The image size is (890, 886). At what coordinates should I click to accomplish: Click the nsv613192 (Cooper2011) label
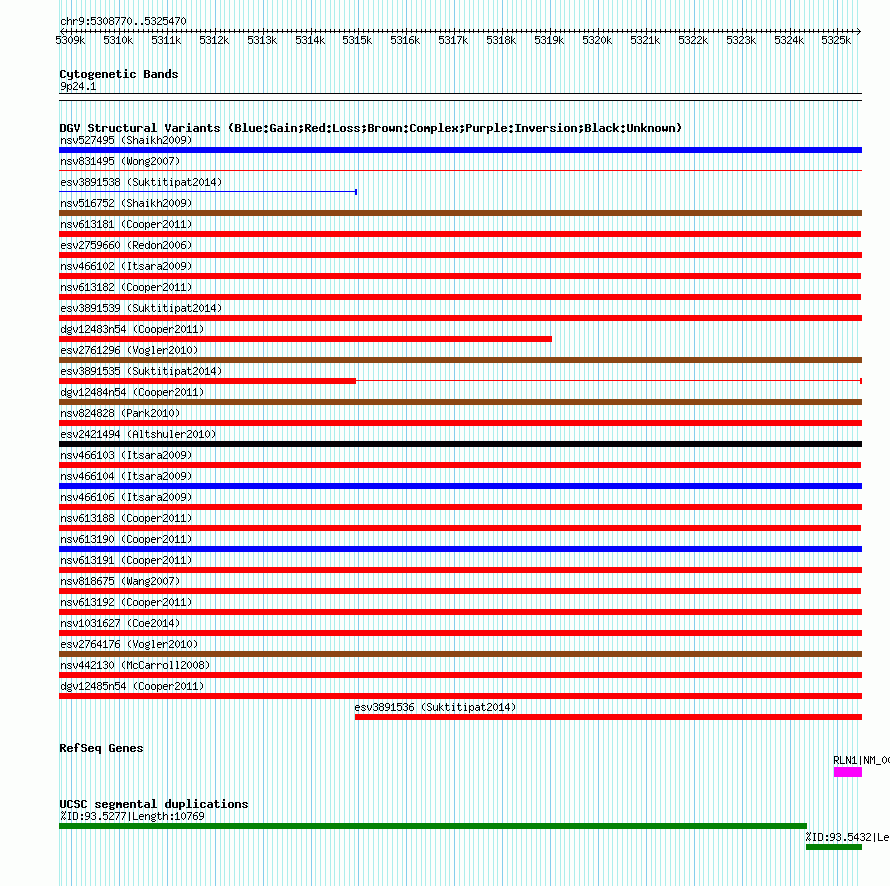(126, 602)
